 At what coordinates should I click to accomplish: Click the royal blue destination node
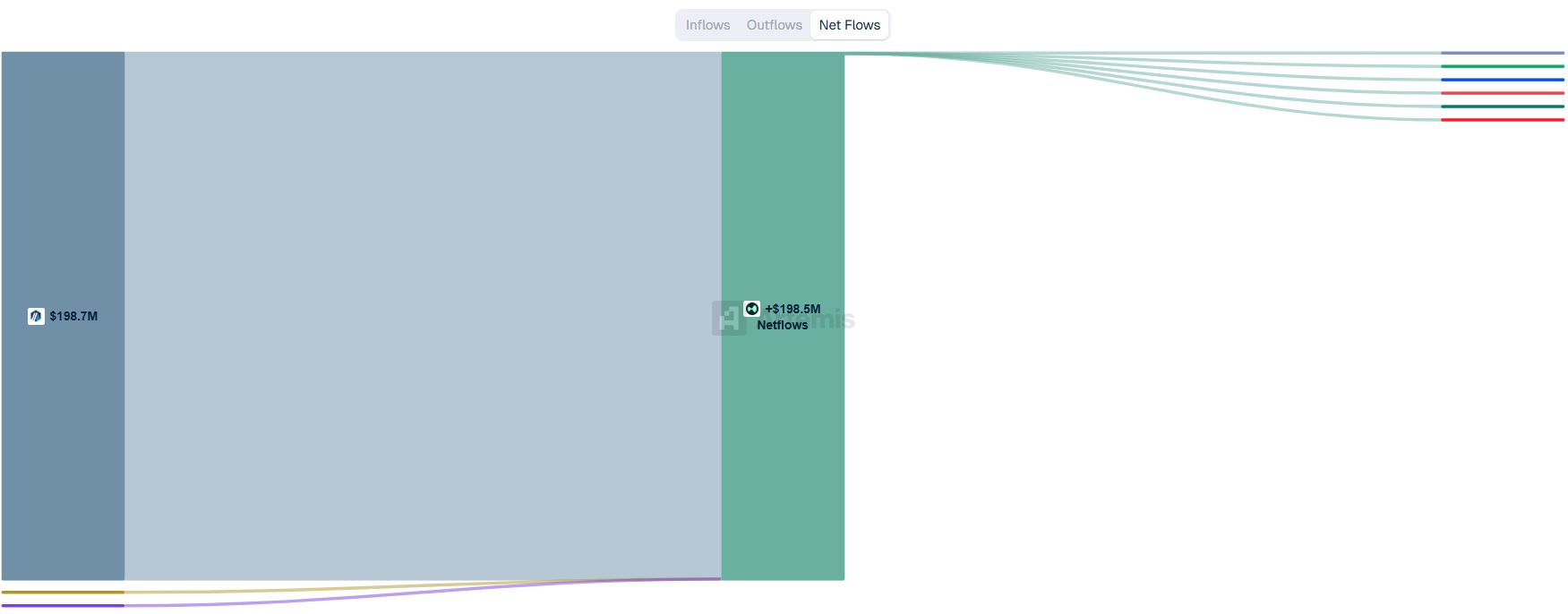pos(1502,80)
